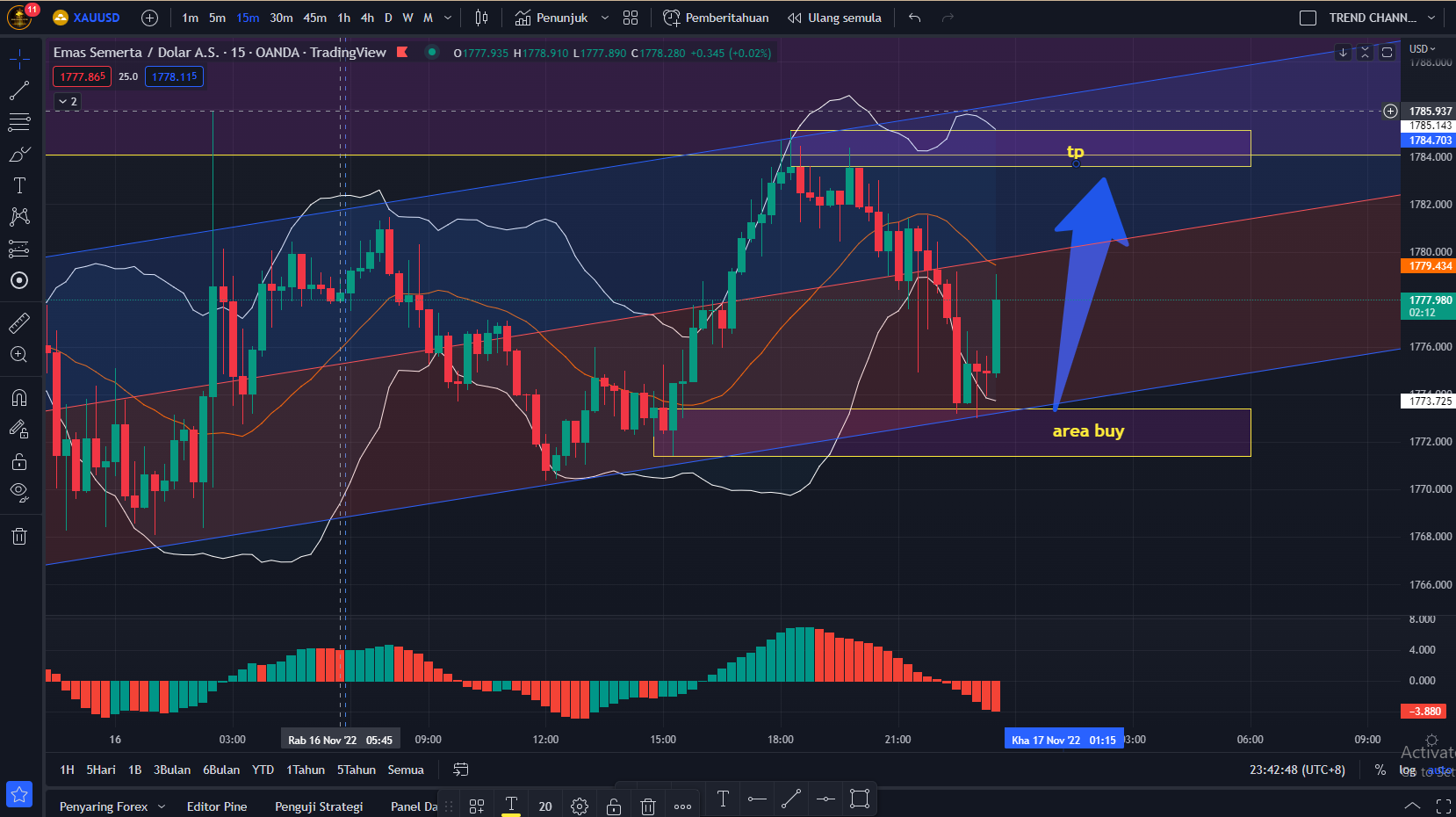Set range to 1H
The image size is (1456, 817).
[x=67, y=770]
